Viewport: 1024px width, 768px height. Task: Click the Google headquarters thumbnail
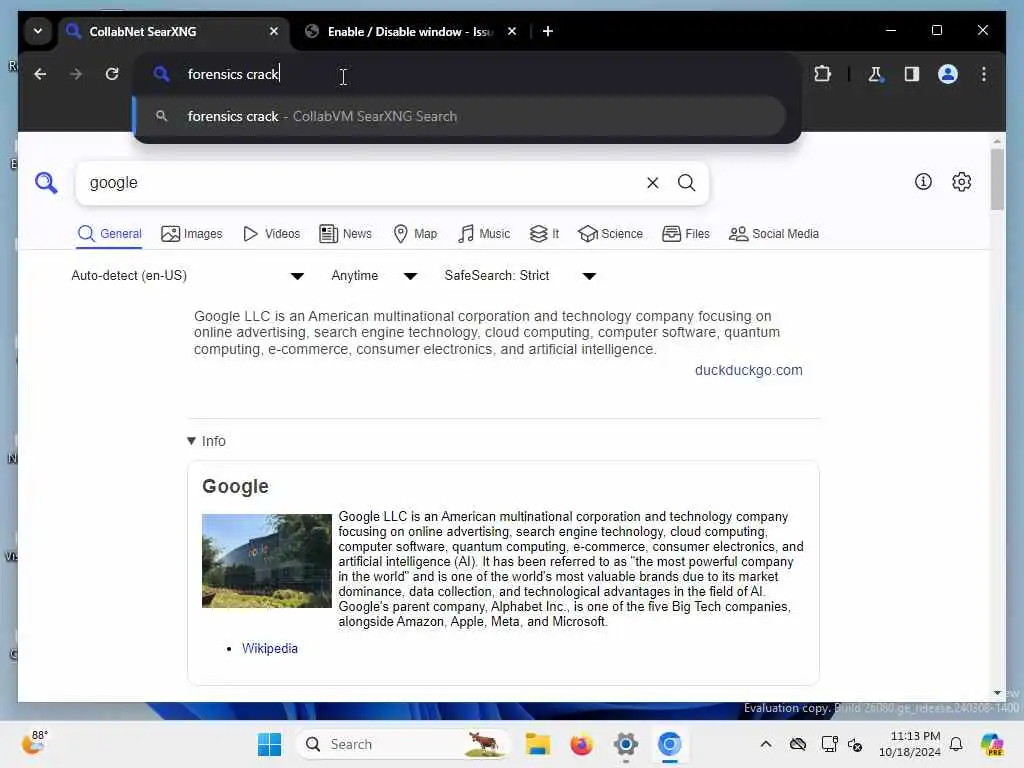pos(266,561)
